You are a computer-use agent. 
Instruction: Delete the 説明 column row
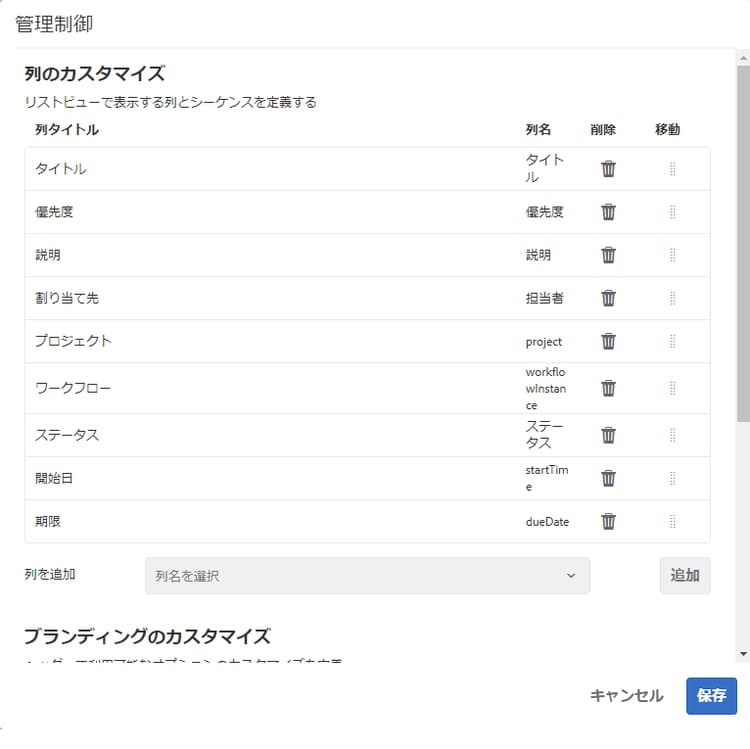(608, 255)
